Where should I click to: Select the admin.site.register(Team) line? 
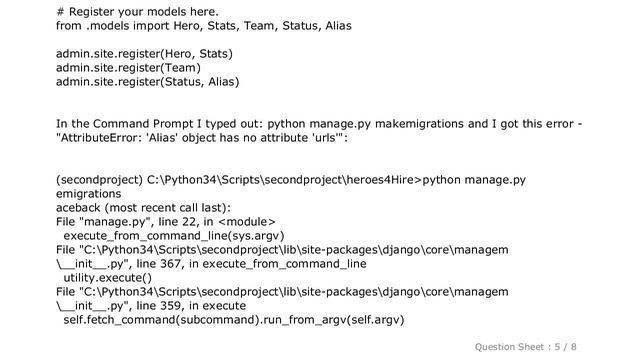tap(128, 68)
